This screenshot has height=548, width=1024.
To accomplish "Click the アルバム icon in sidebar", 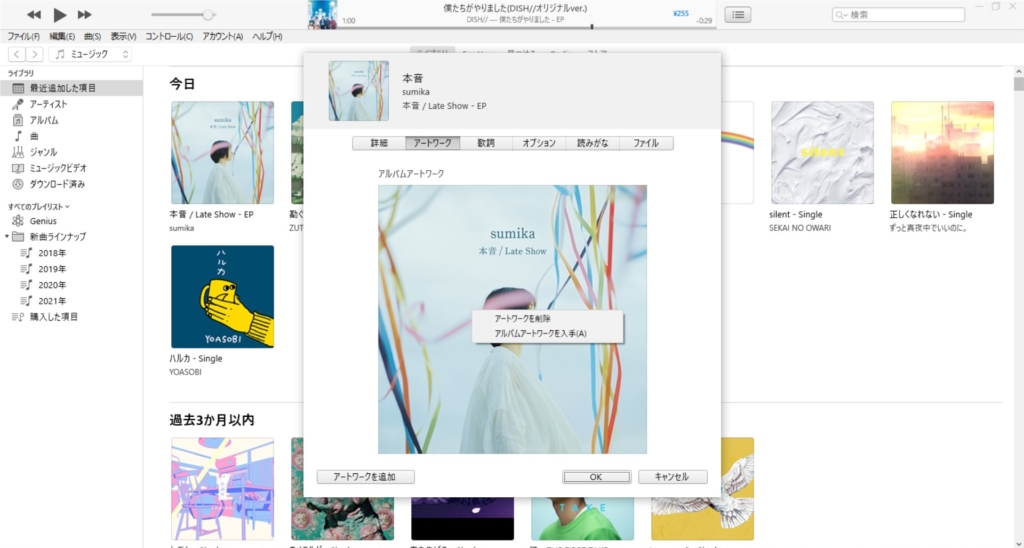I will (x=18, y=120).
